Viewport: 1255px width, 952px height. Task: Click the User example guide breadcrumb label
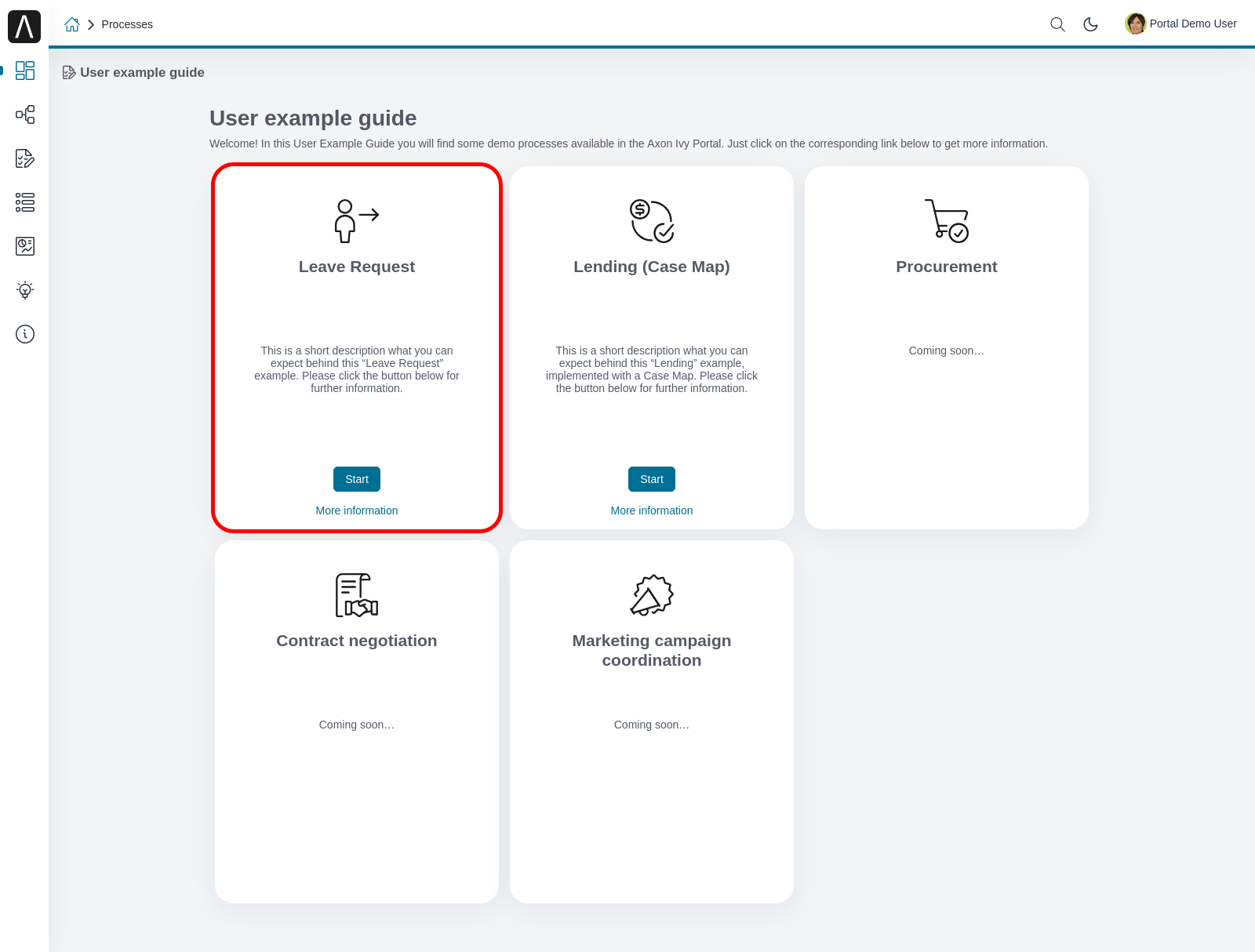[142, 72]
